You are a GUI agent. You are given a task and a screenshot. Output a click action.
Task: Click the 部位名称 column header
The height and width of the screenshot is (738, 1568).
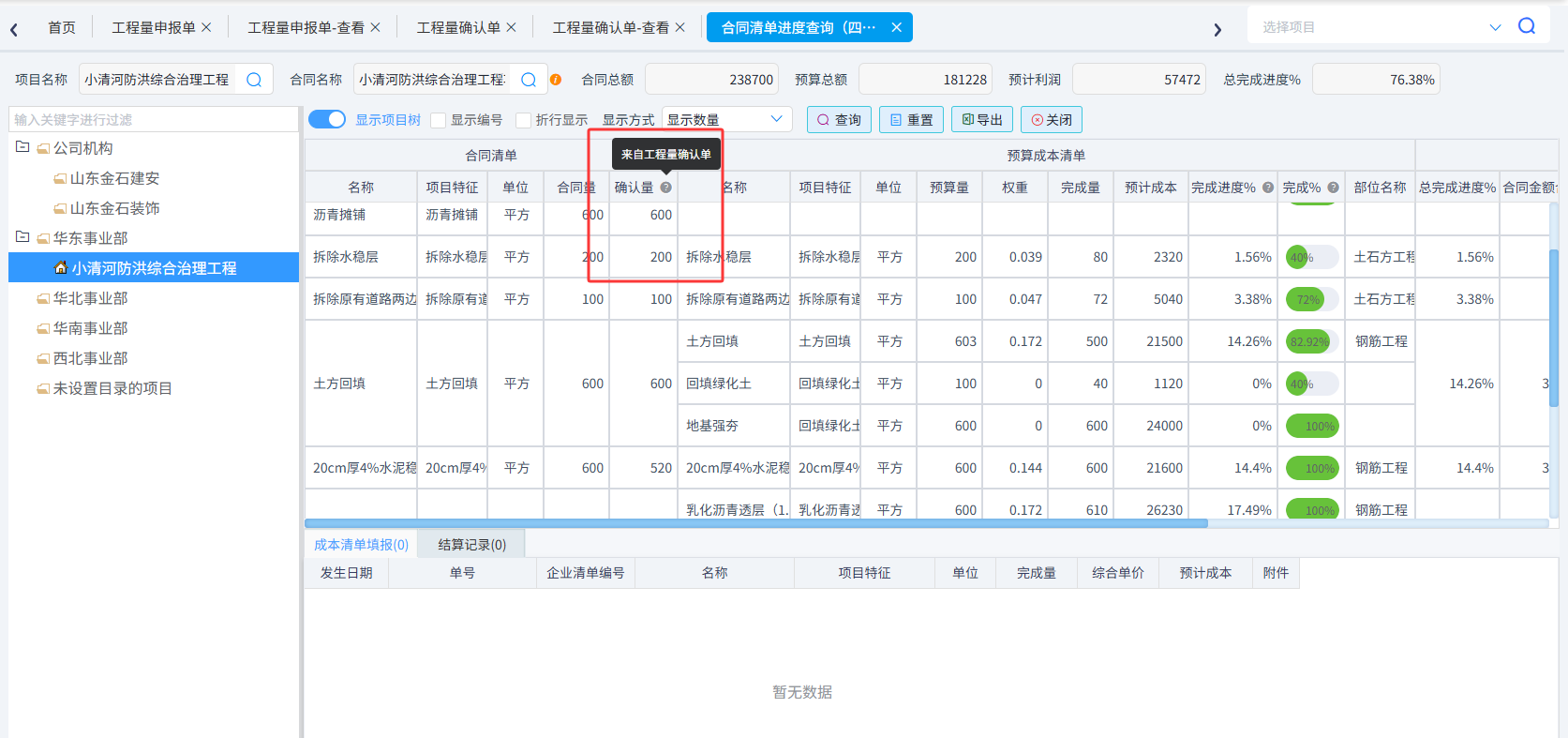[x=1380, y=188]
